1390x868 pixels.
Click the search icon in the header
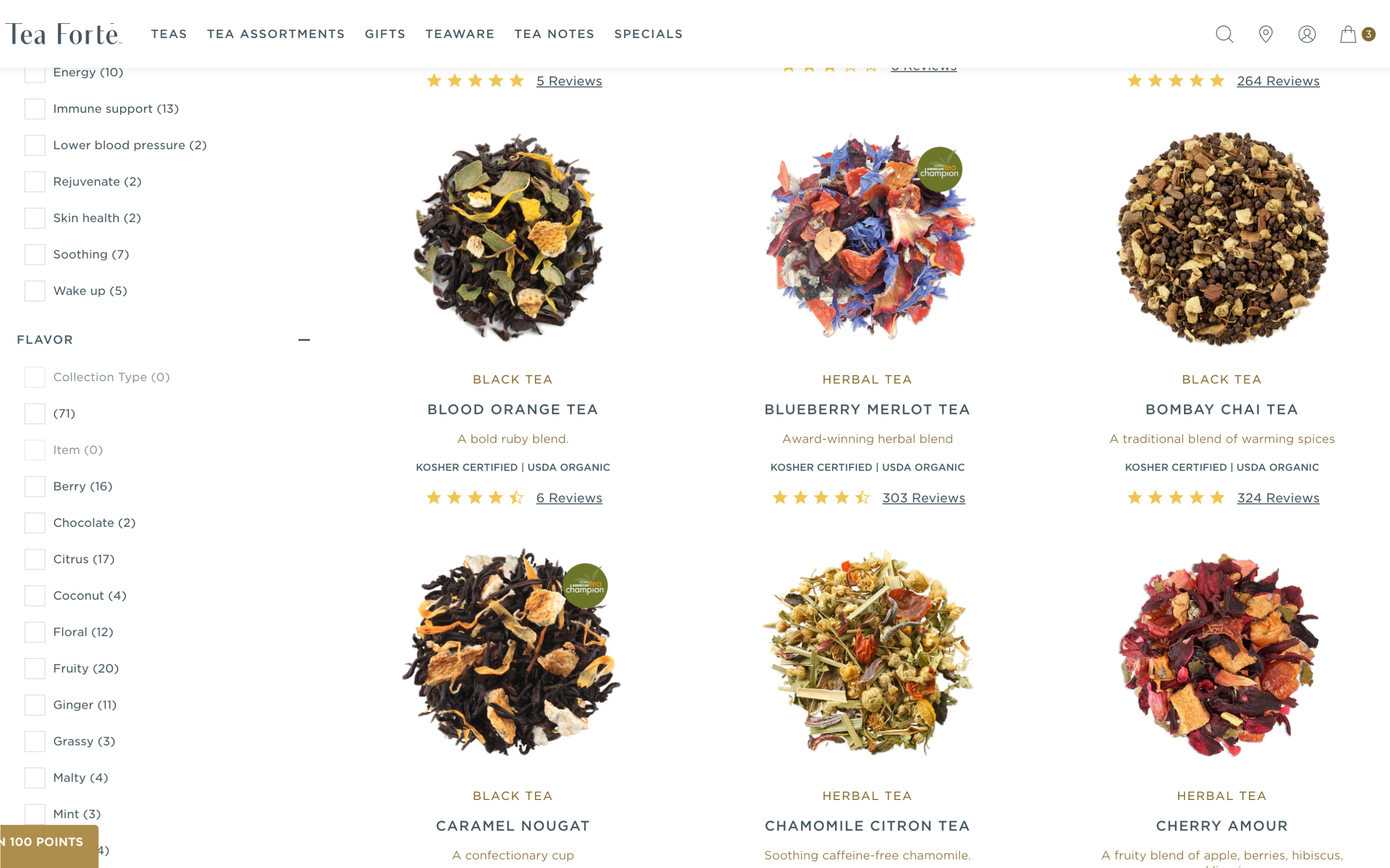coord(1224,34)
